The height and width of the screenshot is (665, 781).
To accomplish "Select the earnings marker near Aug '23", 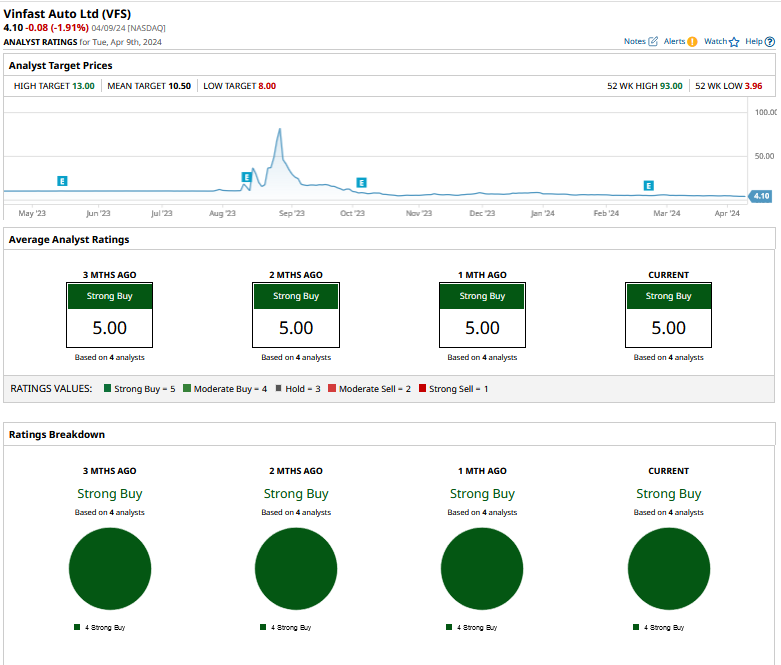I will (246, 177).
